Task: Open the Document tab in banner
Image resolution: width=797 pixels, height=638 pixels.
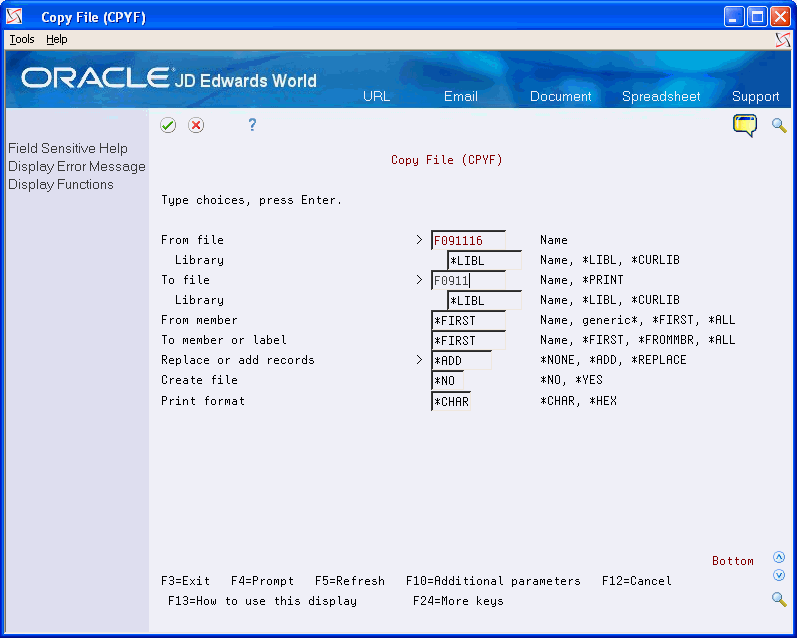Action: [x=560, y=96]
